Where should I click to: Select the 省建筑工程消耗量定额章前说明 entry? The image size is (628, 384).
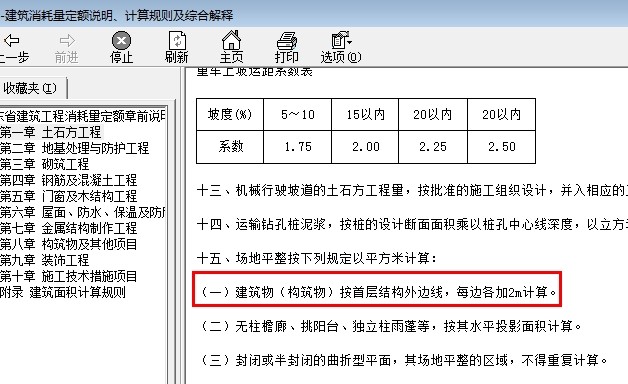pyautogui.click(x=83, y=116)
